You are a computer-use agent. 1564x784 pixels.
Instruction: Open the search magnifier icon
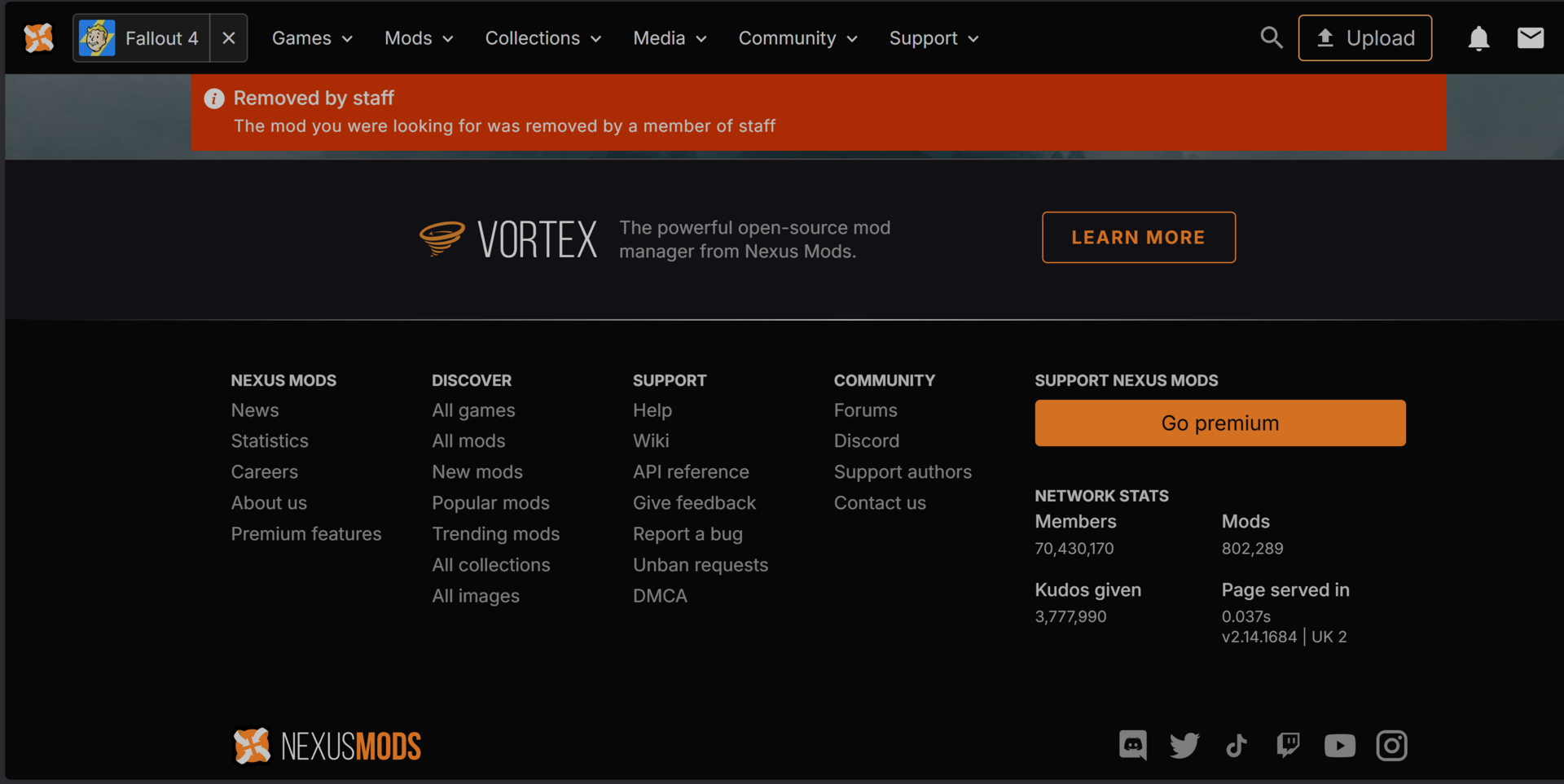click(1271, 37)
